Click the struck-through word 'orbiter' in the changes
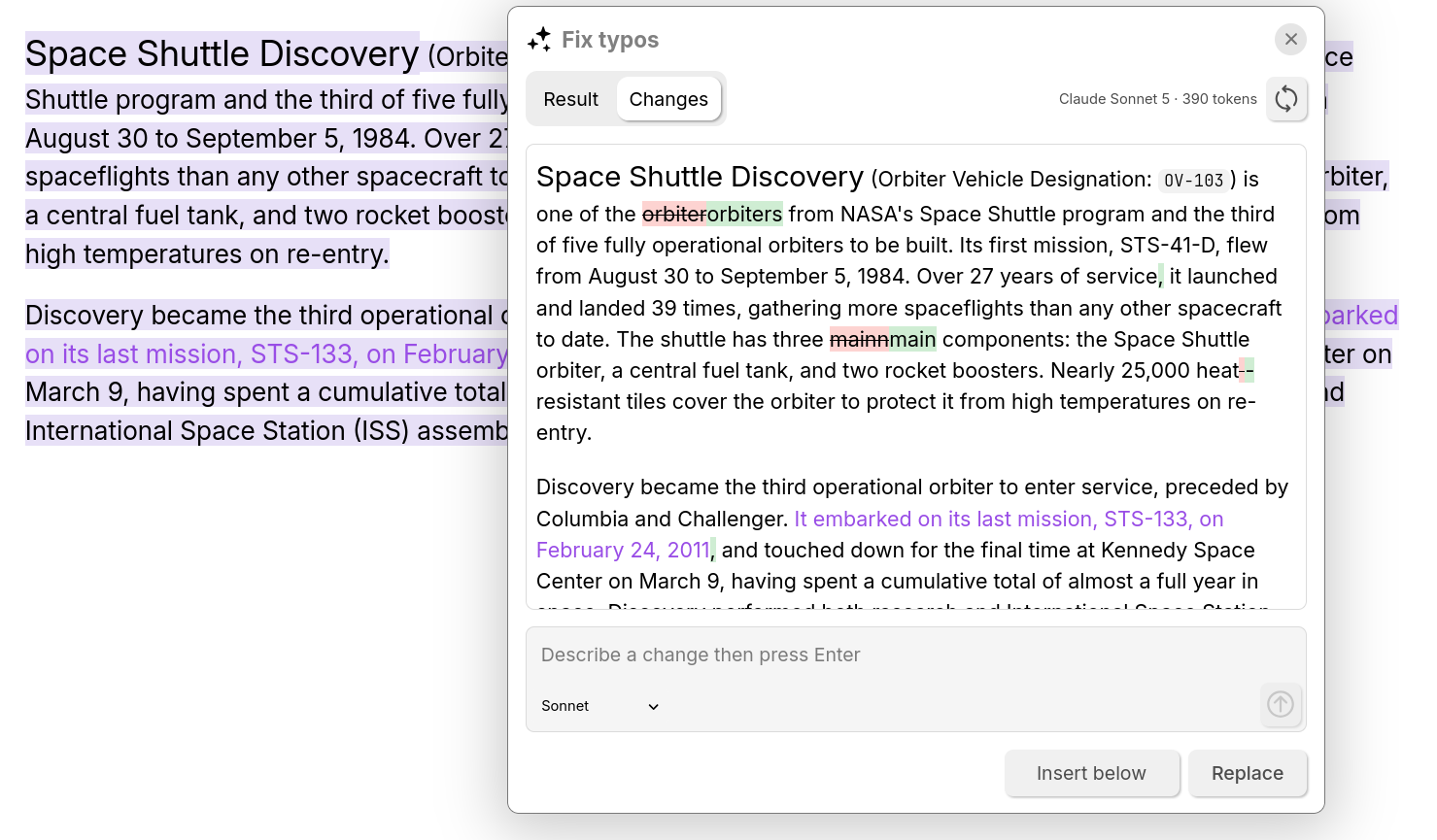The image size is (1437, 840). 674,214
